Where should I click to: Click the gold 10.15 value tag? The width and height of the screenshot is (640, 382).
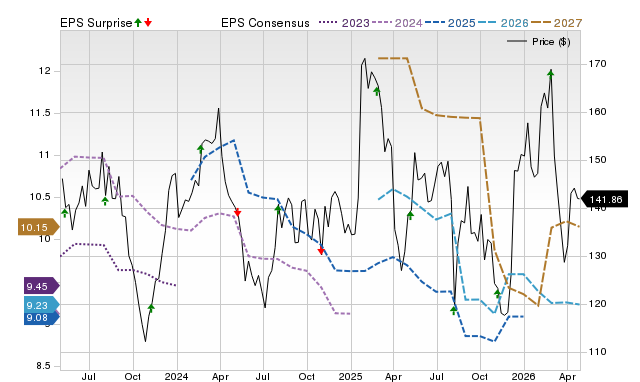click(x=38, y=227)
